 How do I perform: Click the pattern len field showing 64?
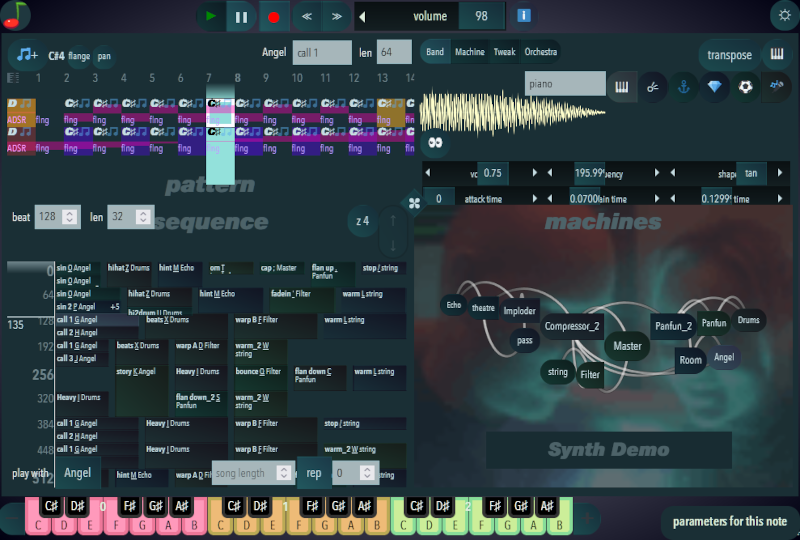394,52
